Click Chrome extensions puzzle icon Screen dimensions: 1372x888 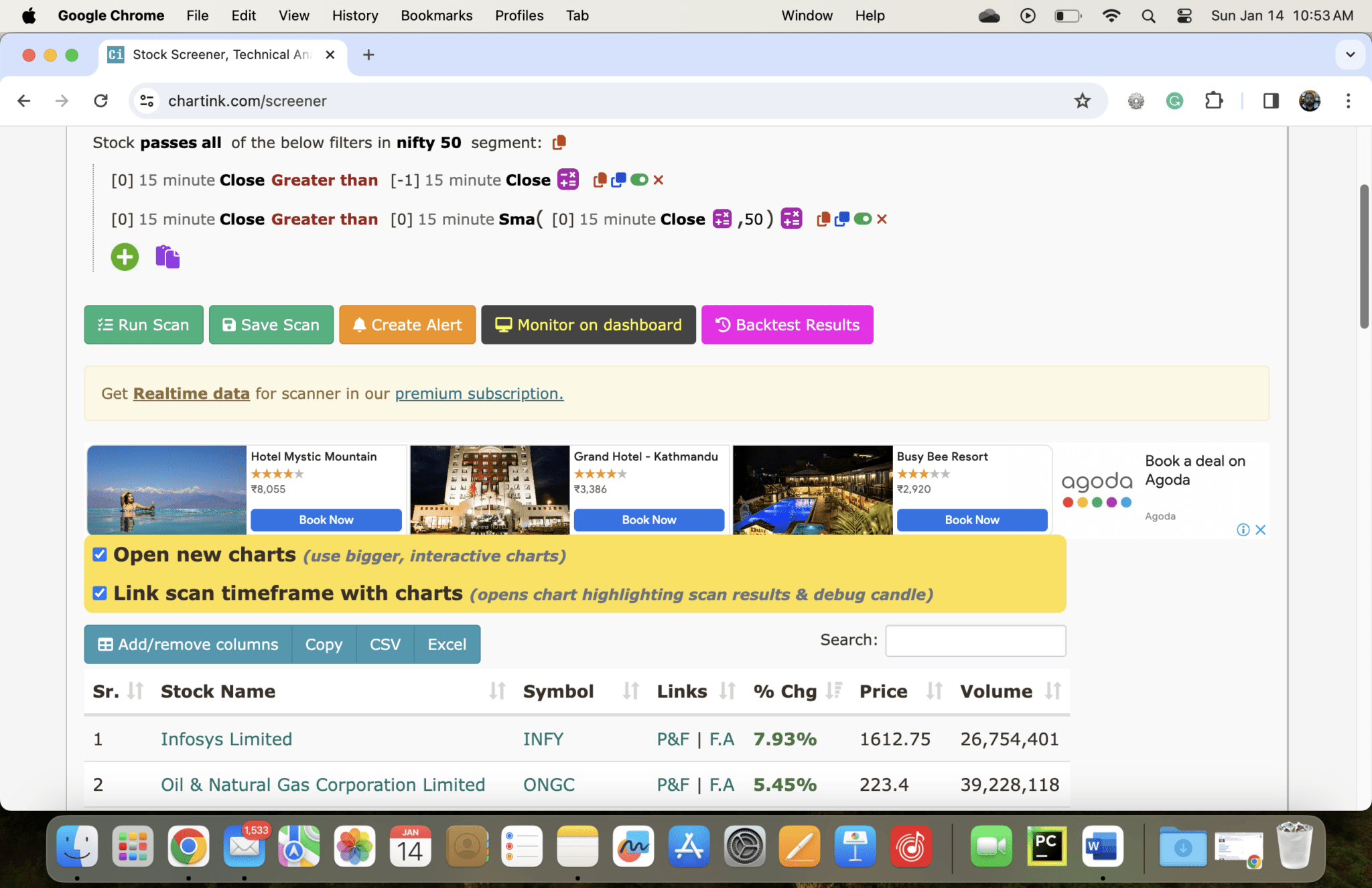coord(1213,101)
